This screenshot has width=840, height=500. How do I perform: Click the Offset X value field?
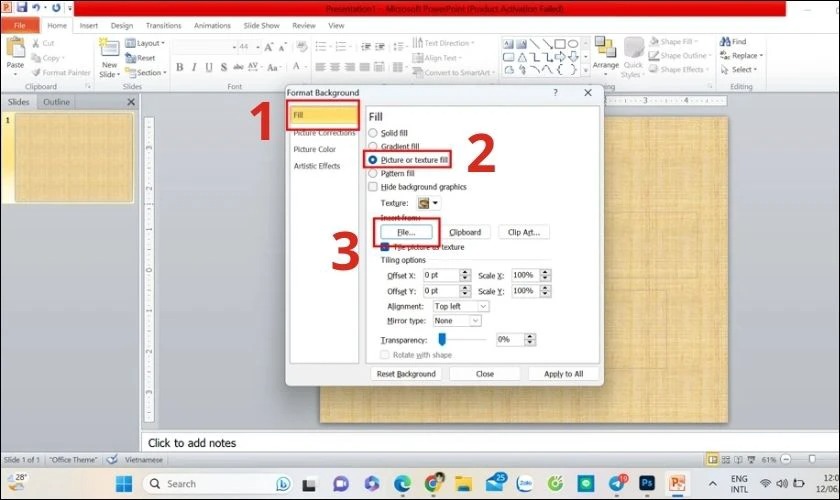pos(441,275)
